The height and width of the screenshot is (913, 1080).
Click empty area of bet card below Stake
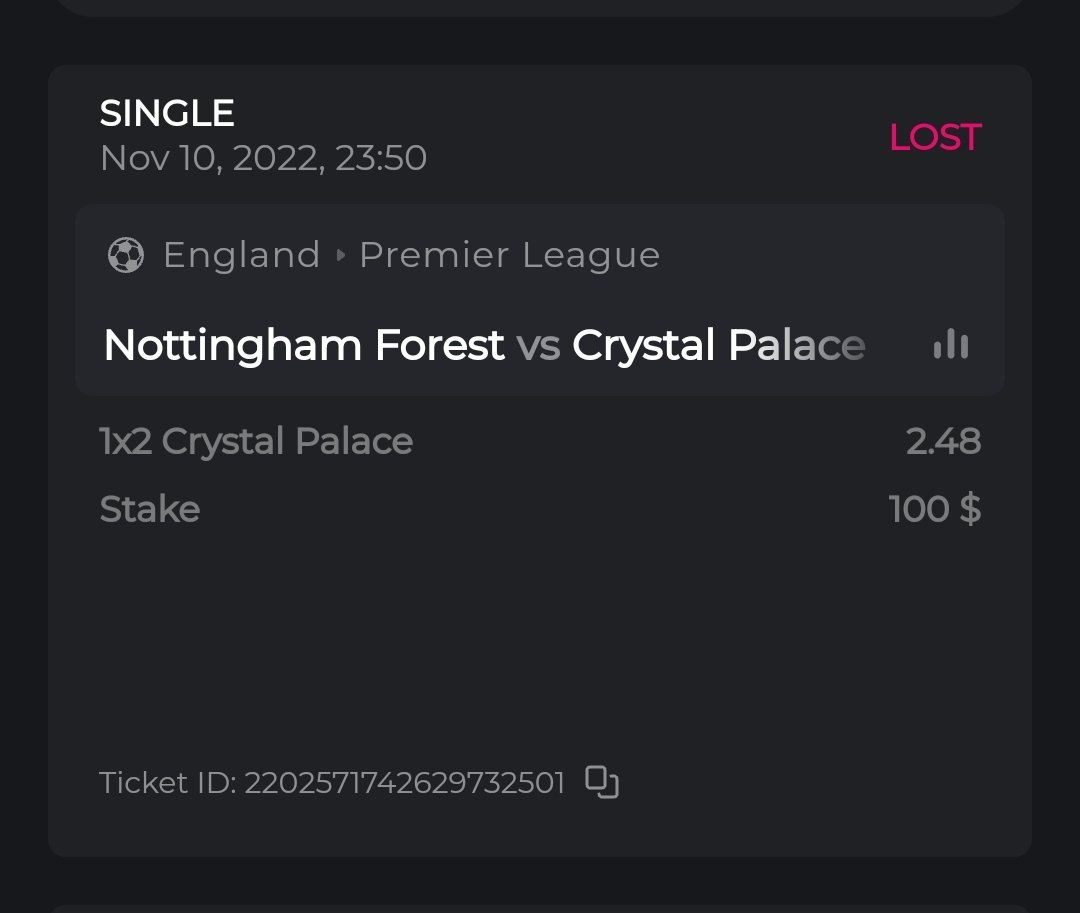540,640
